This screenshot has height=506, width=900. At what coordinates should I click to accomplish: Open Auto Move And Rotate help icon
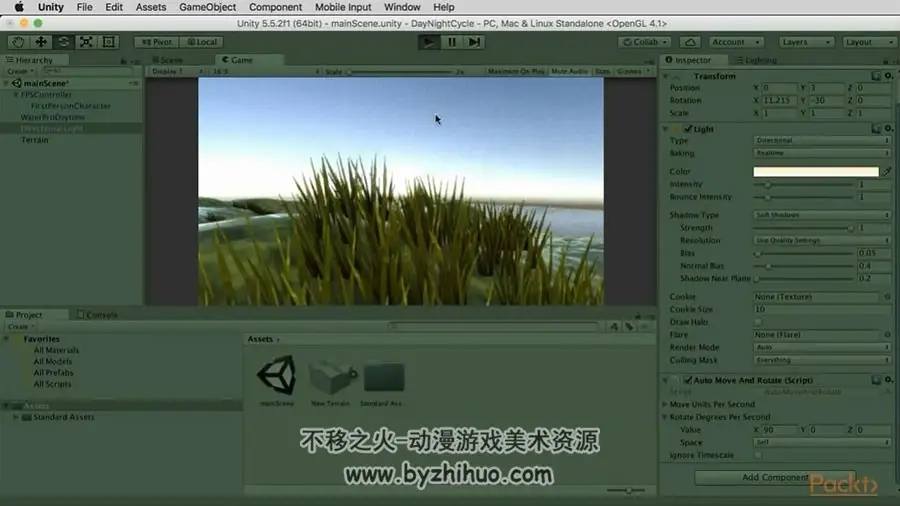click(876, 380)
